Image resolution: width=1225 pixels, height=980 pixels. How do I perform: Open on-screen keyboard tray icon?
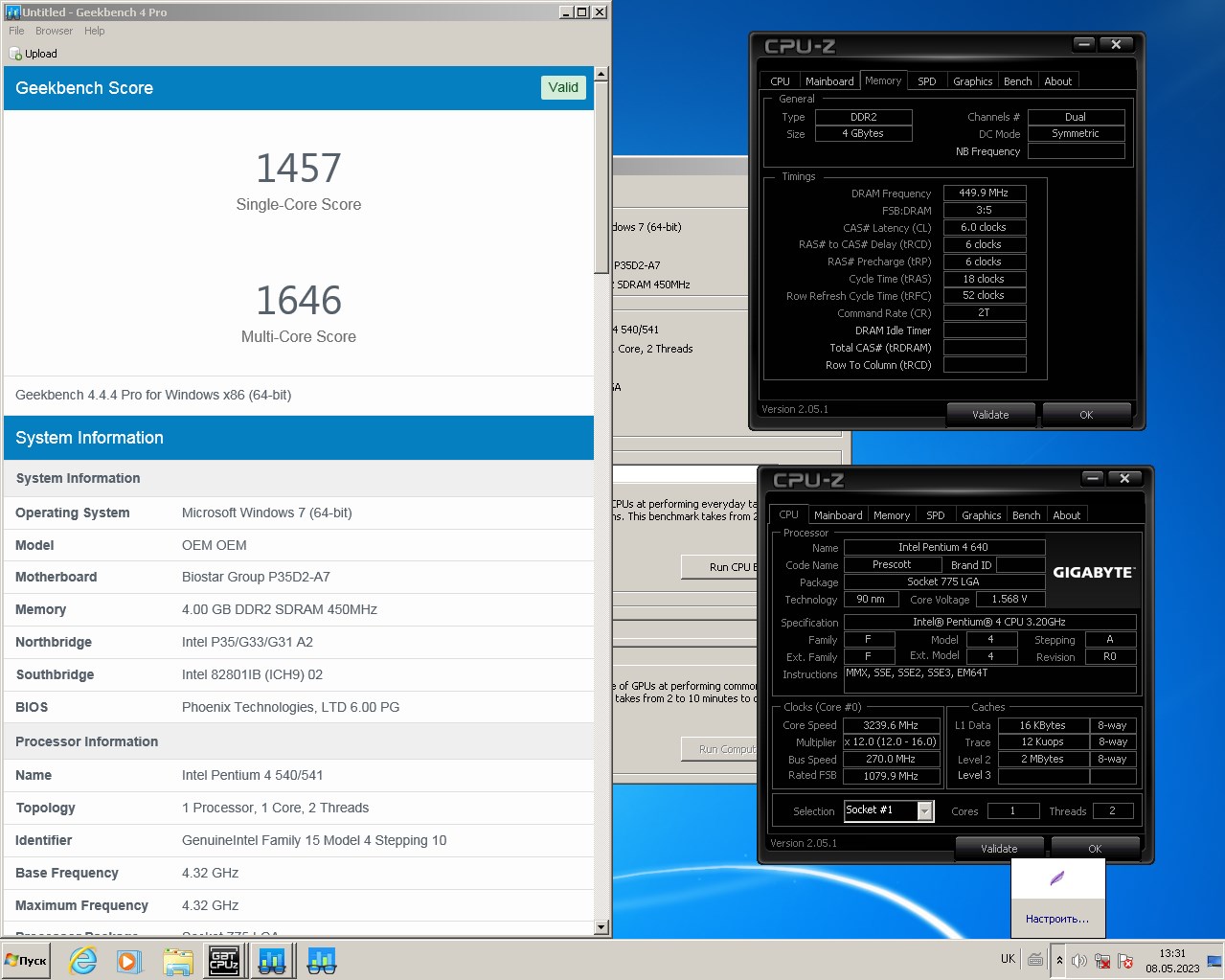point(1035,959)
